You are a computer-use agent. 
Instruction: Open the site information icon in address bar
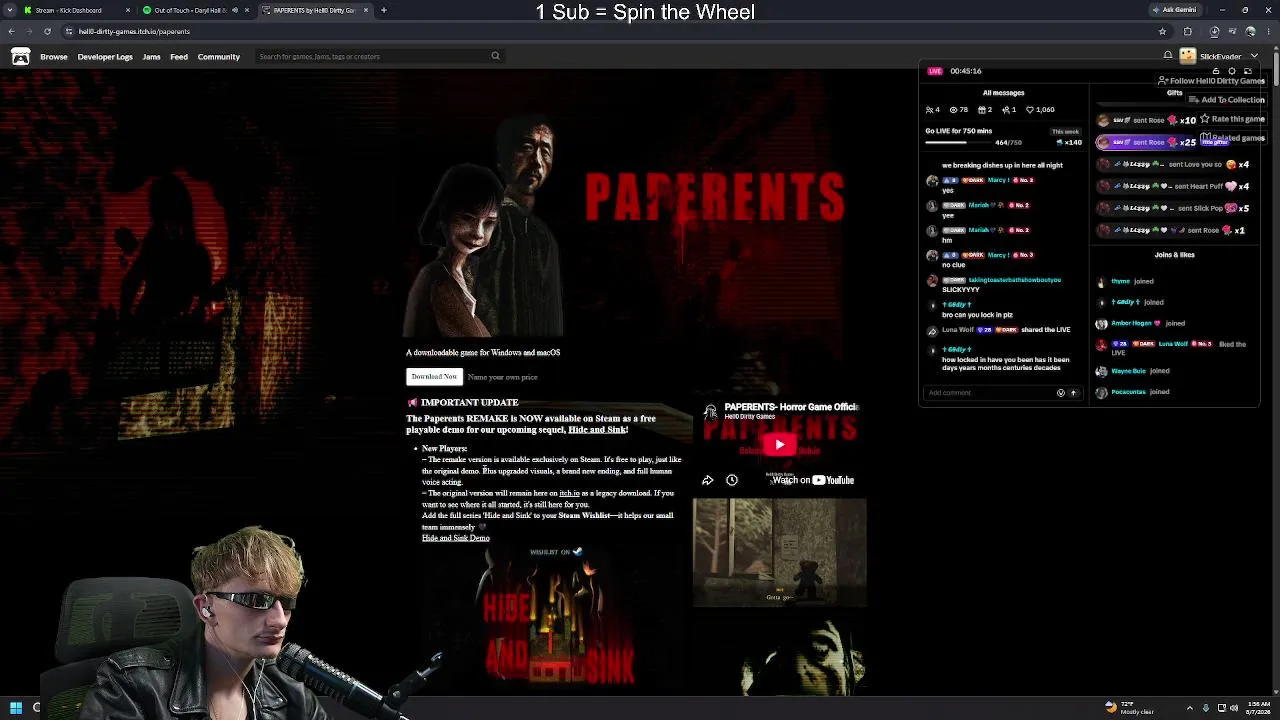(x=68, y=31)
